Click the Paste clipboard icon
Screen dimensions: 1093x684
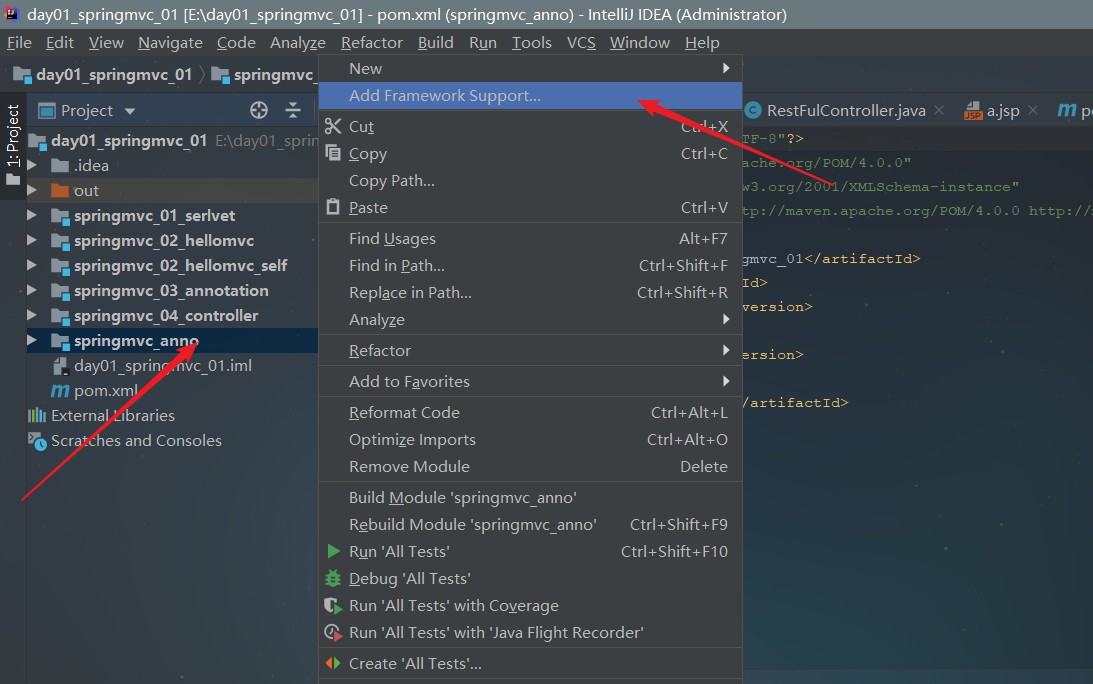click(x=333, y=207)
